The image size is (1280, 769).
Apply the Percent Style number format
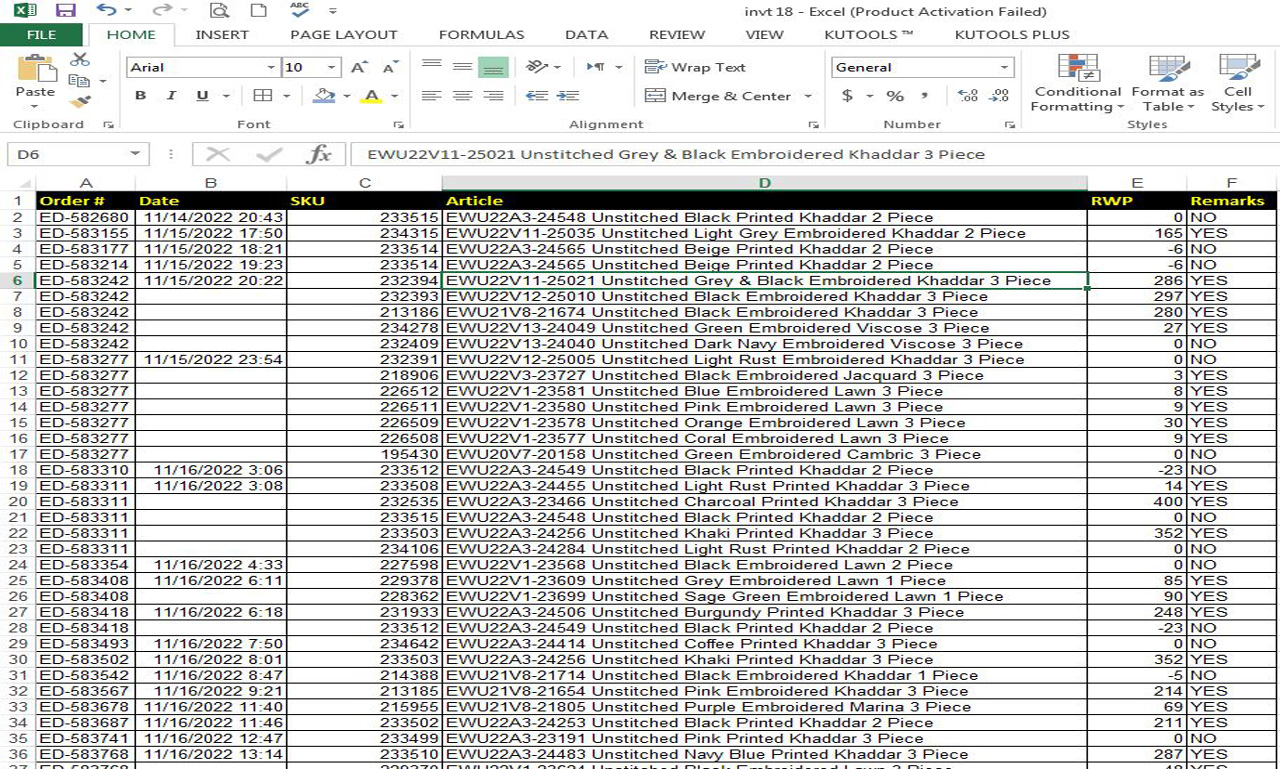[x=896, y=95]
